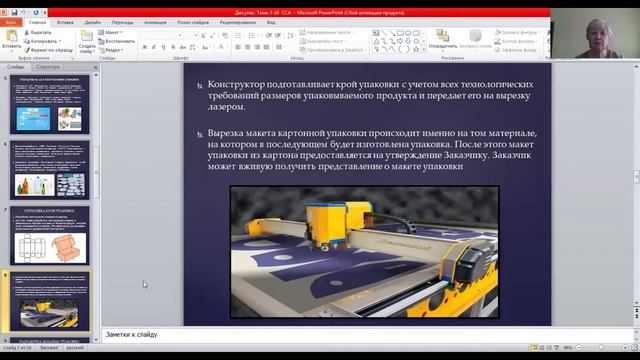
Task: Select slide 7 thumbnail with box template
Action: point(49,236)
